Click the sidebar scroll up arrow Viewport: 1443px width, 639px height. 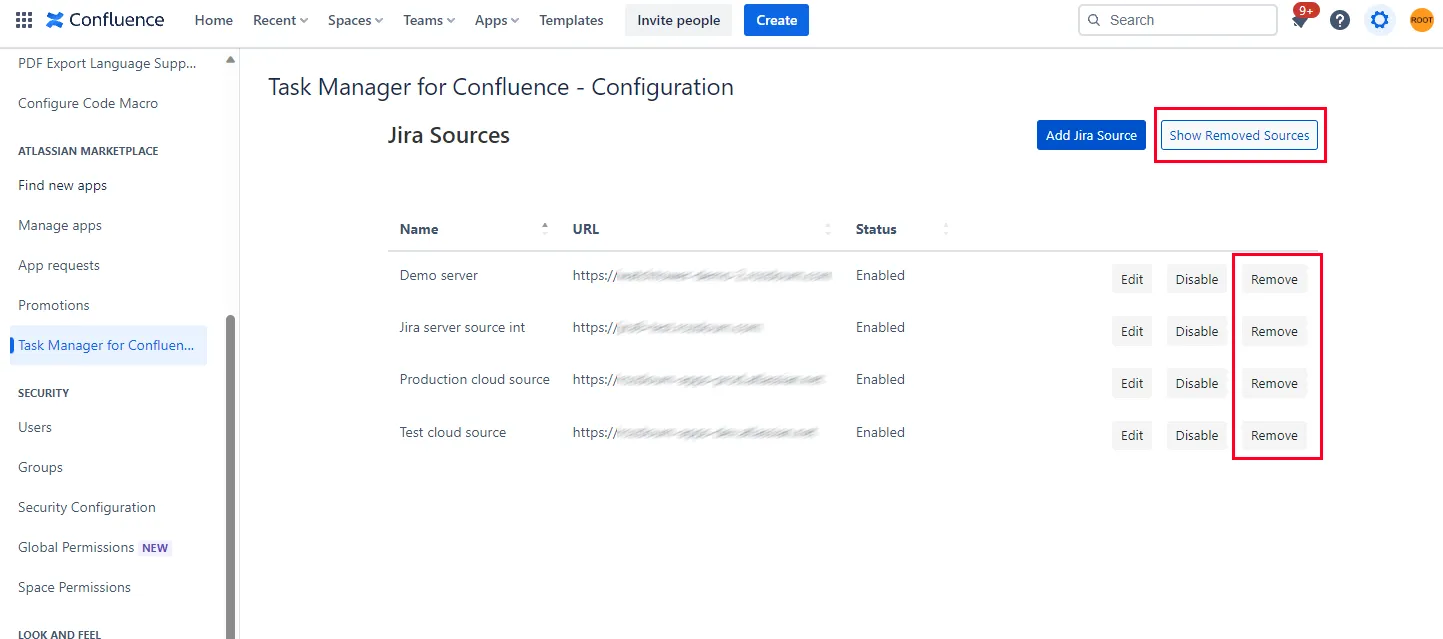tap(231, 59)
